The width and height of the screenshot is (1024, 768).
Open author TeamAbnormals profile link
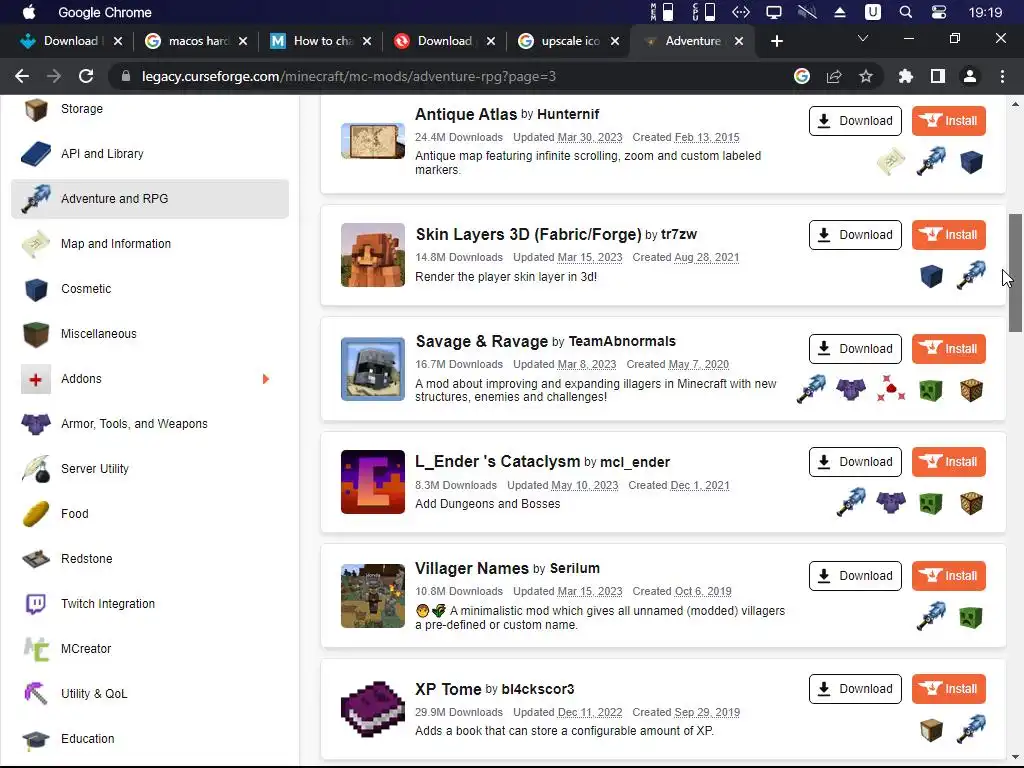[x=622, y=342]
